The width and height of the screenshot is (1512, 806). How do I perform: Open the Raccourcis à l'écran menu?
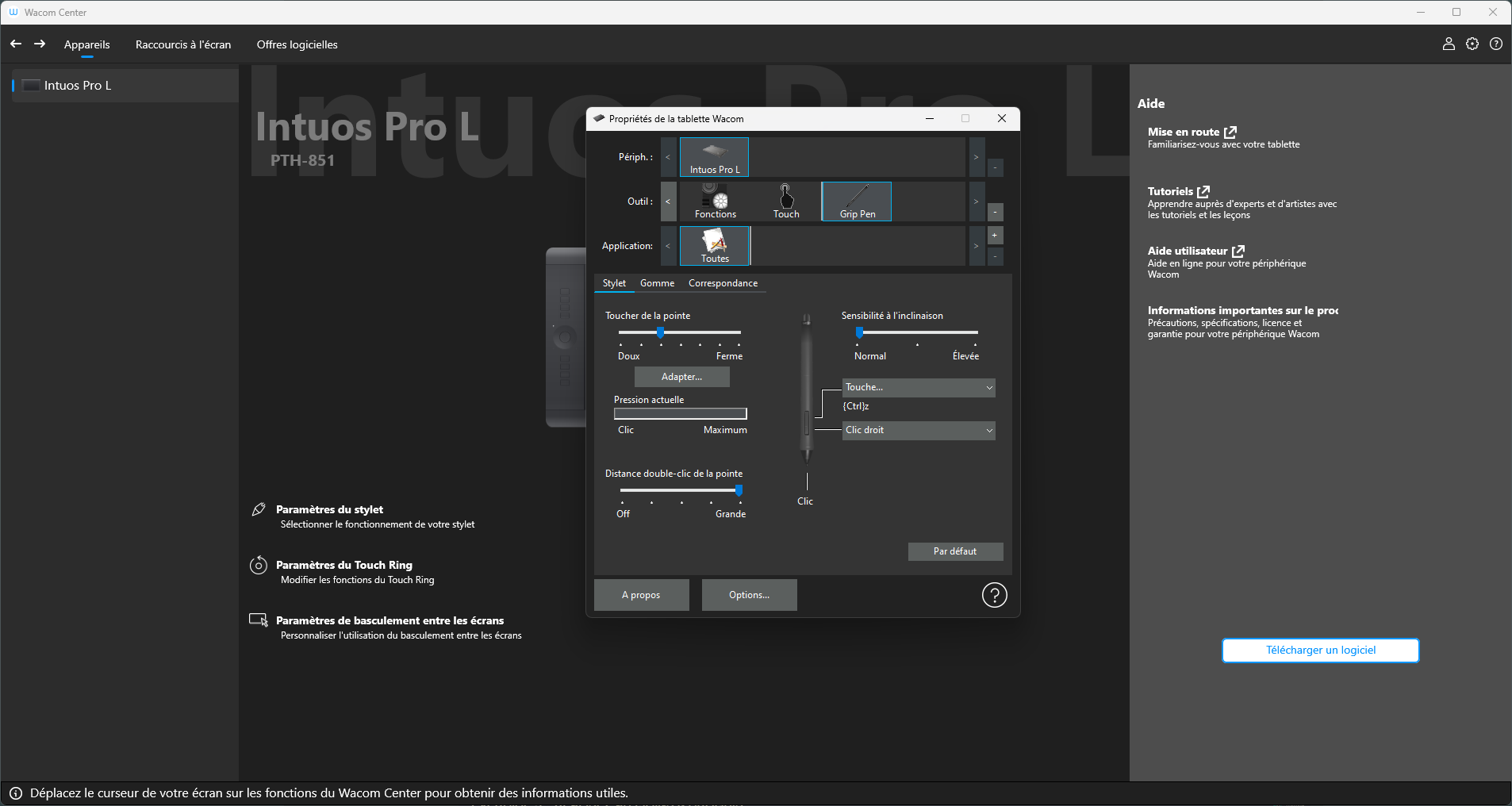tap(182, 44)
